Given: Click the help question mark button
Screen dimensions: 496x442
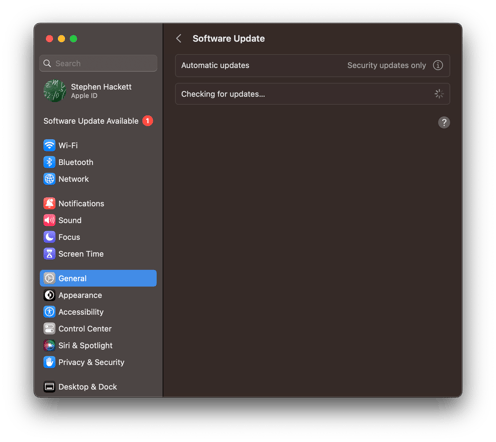Looking at the screenshot, I should click(444, 122).
